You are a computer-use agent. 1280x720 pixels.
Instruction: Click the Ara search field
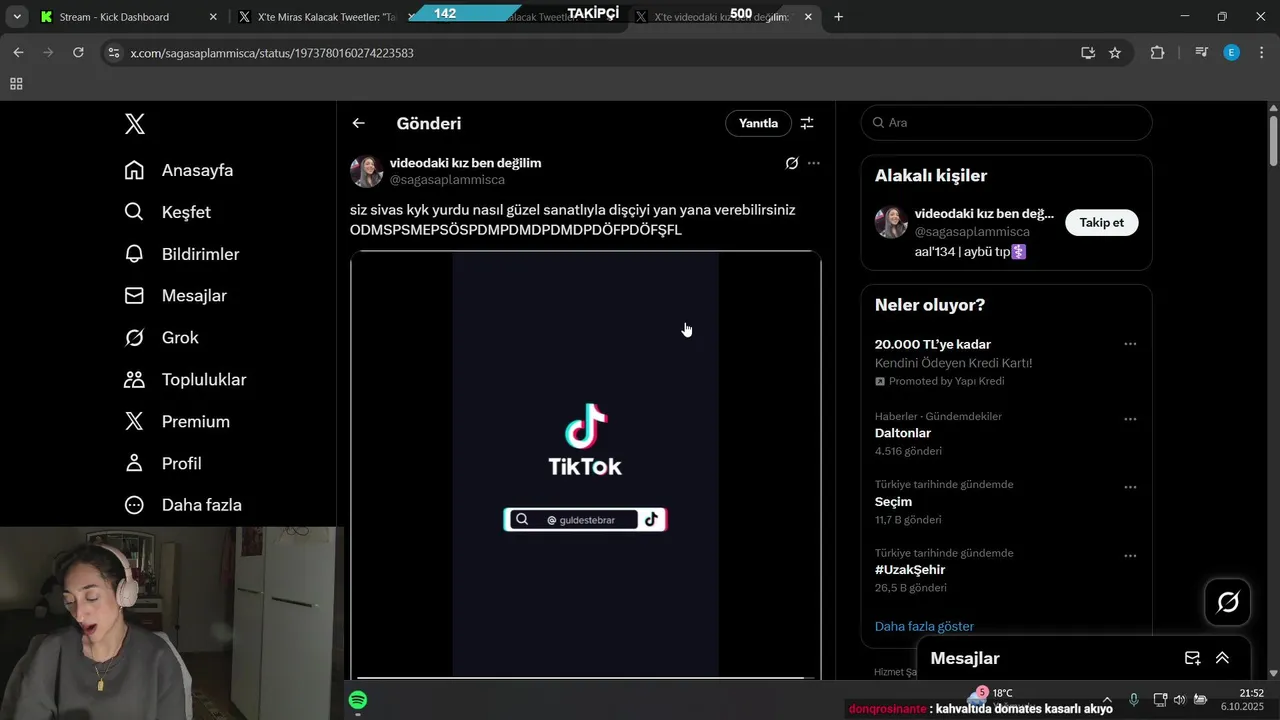click(1007, 122)
